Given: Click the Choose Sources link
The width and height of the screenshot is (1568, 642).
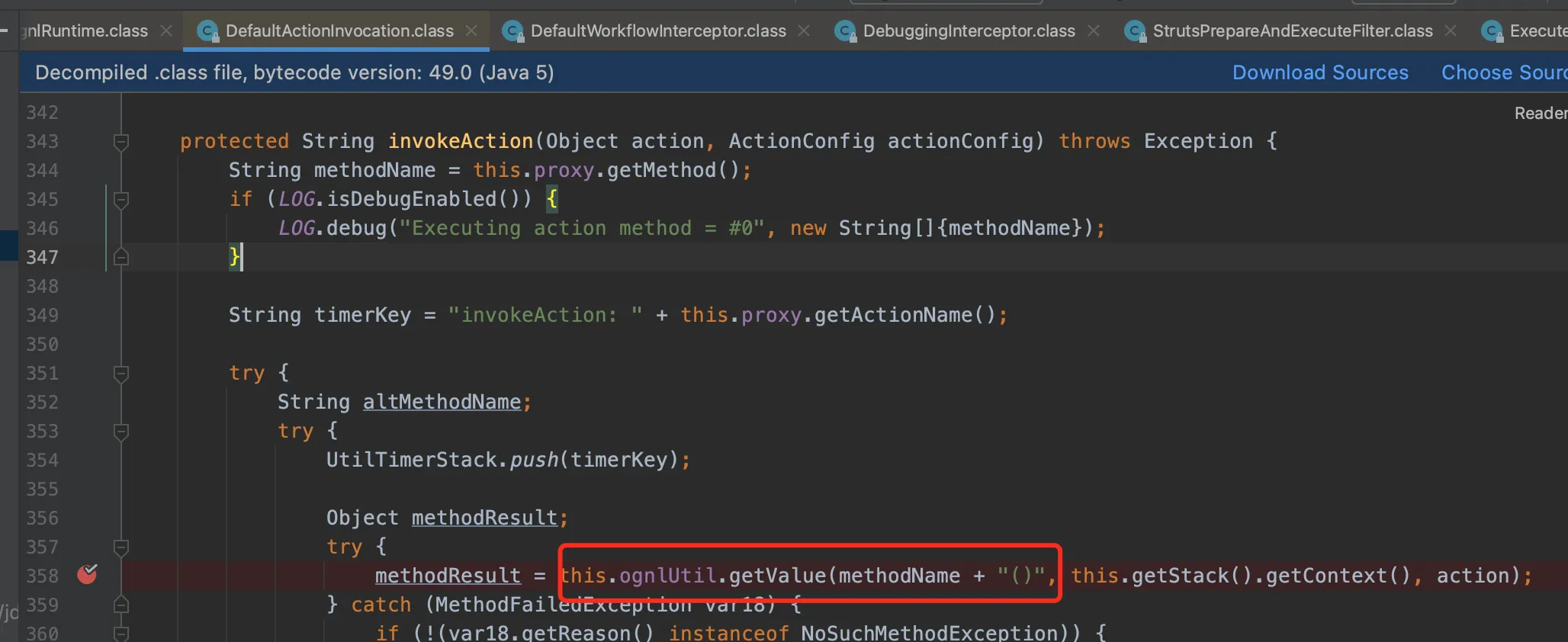Looking at the screenshot, I should pyautogui.click(x=1502, y=72).
